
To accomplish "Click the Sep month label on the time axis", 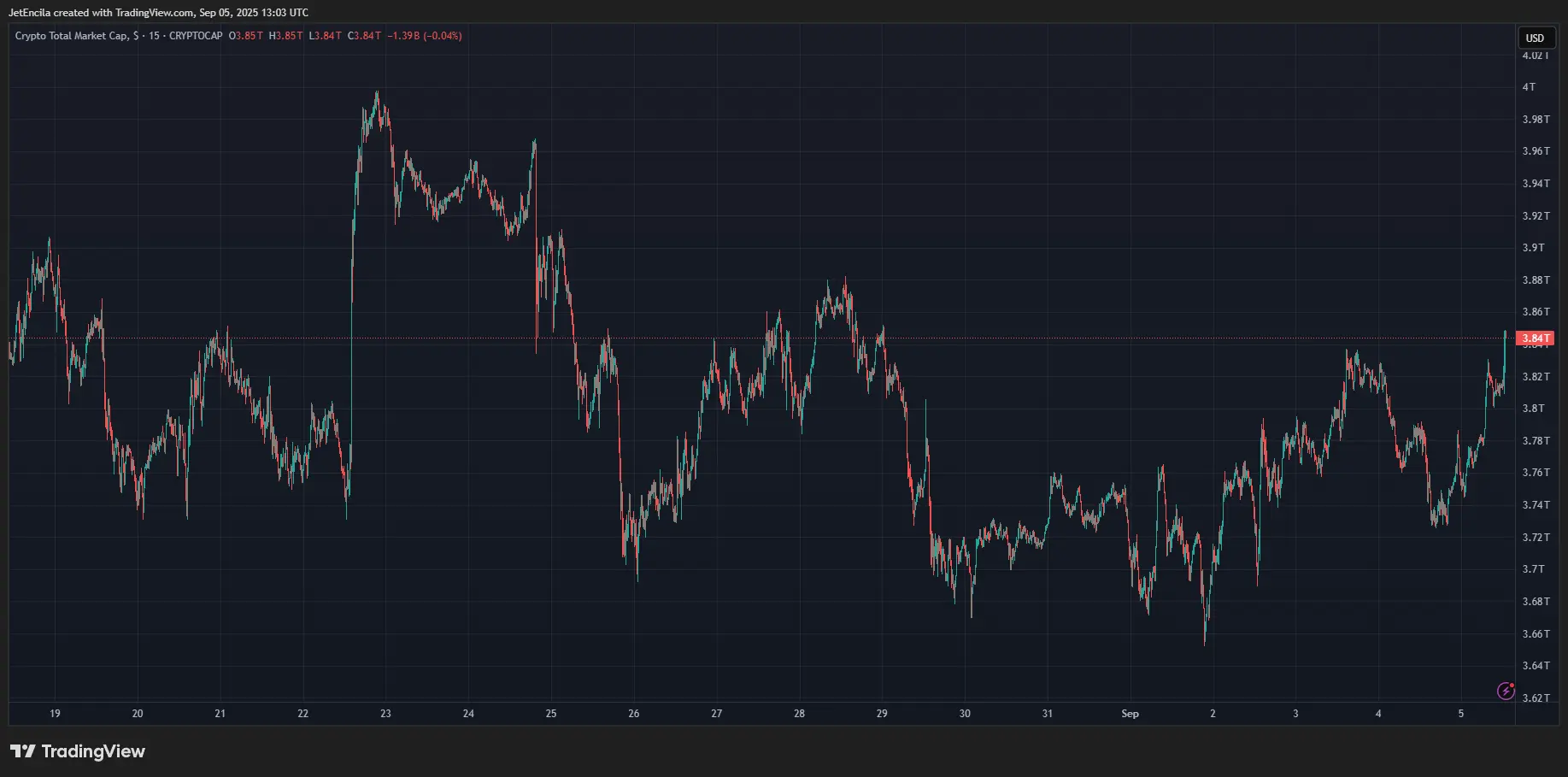I will click(1130, 714).
